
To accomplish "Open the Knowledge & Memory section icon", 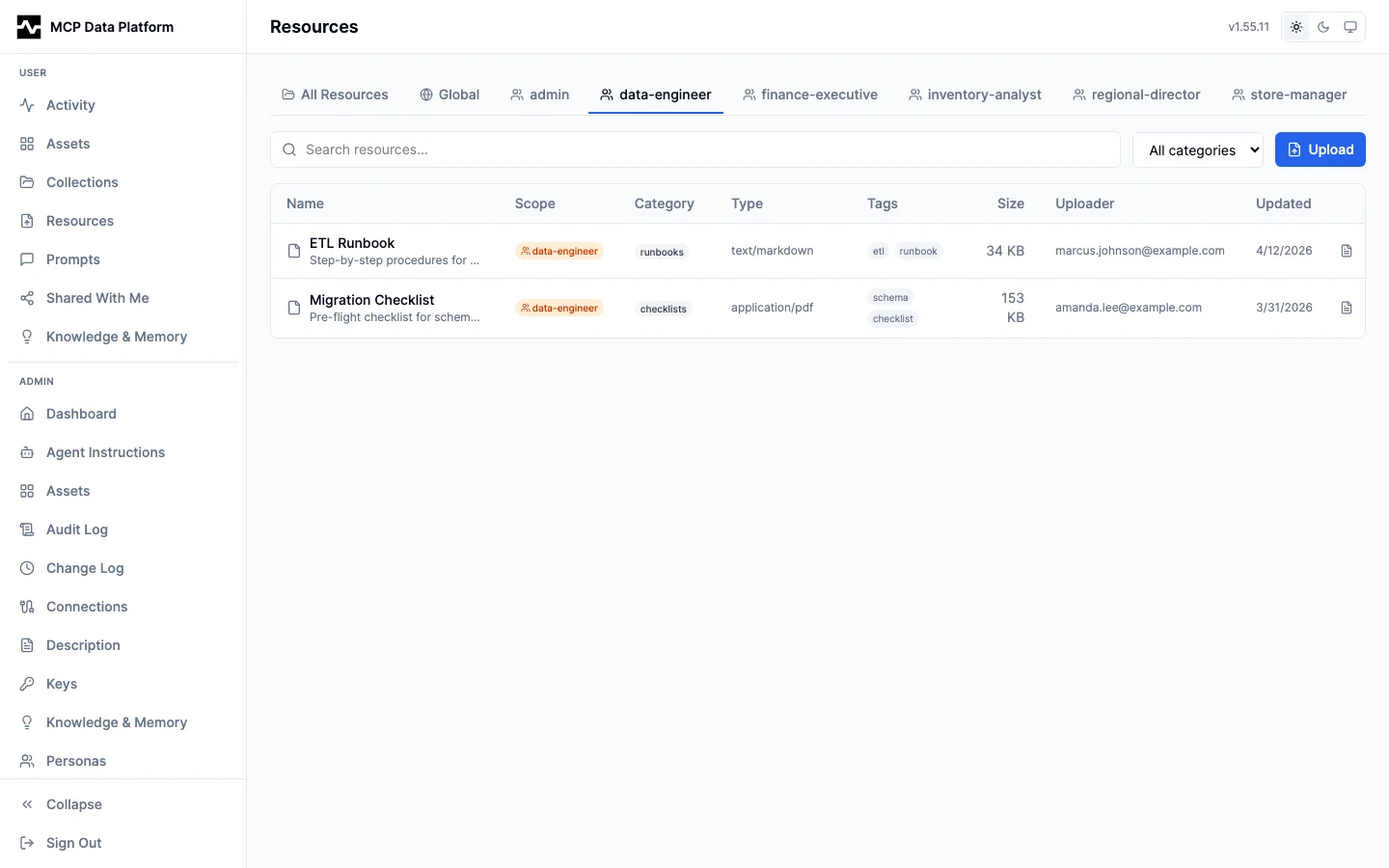I will point(26,337).
